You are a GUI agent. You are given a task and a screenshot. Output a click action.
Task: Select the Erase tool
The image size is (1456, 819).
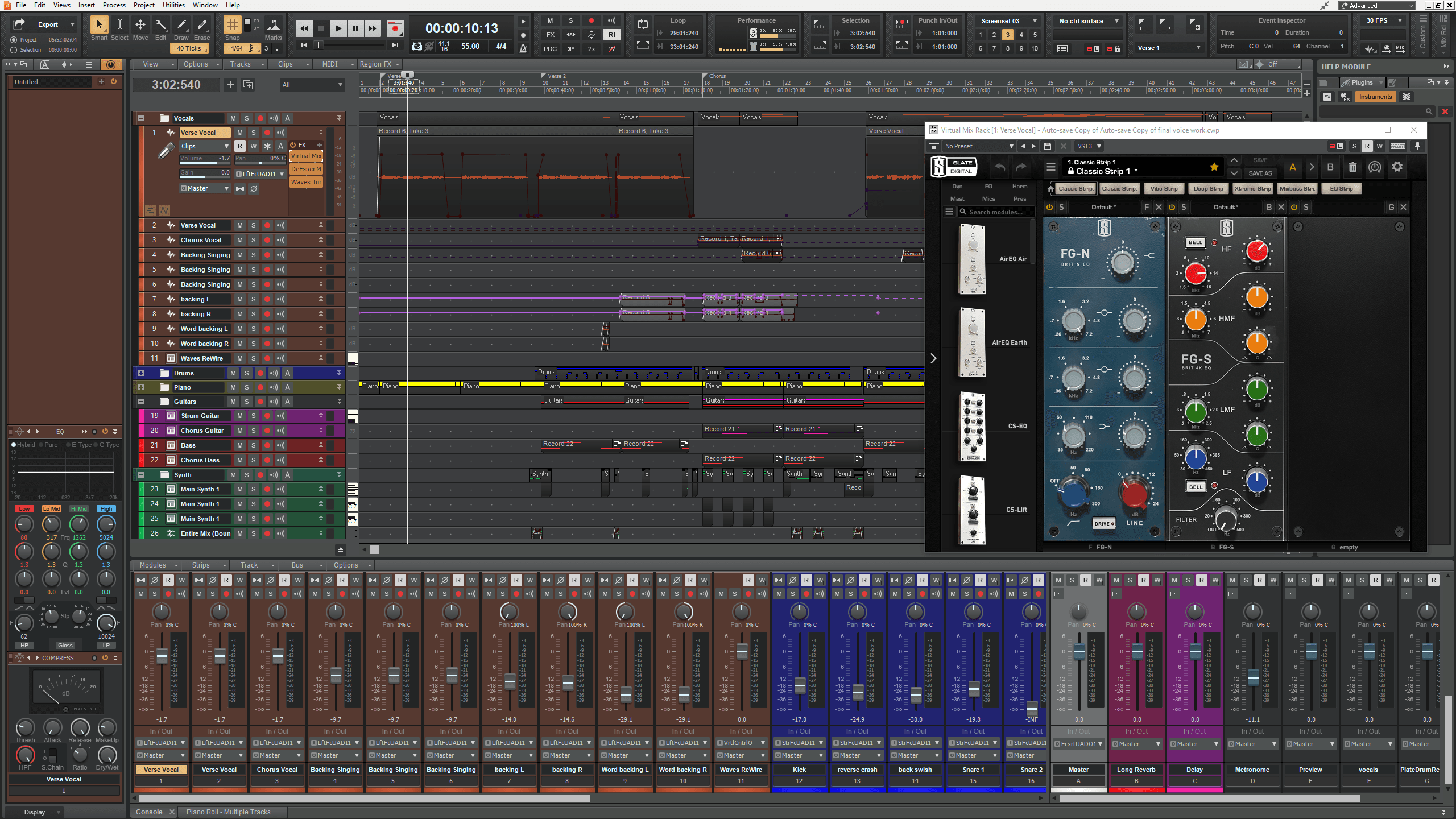pyautogui.click(x=201, y=25)
